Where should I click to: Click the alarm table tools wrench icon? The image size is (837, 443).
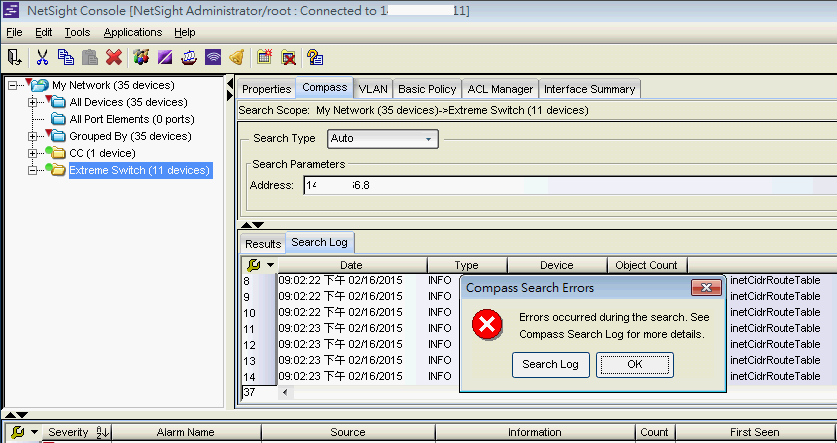18,432
